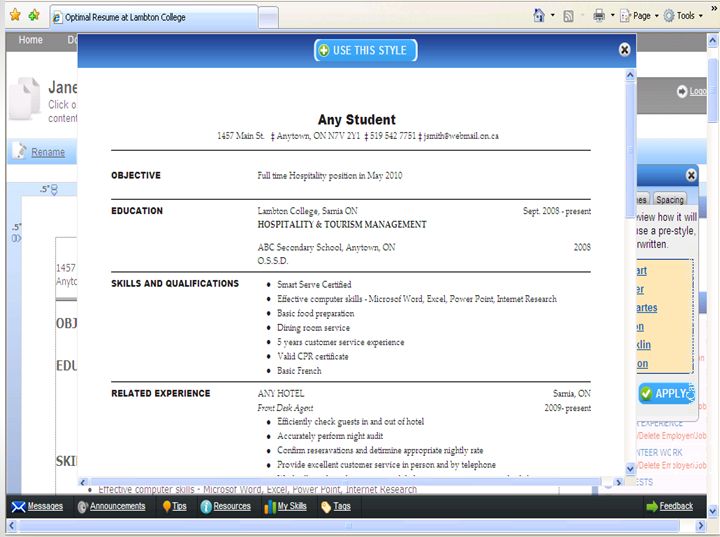Click the HOSPITALITY & TOURISM MANAGEMENT text

pos(342,225)
